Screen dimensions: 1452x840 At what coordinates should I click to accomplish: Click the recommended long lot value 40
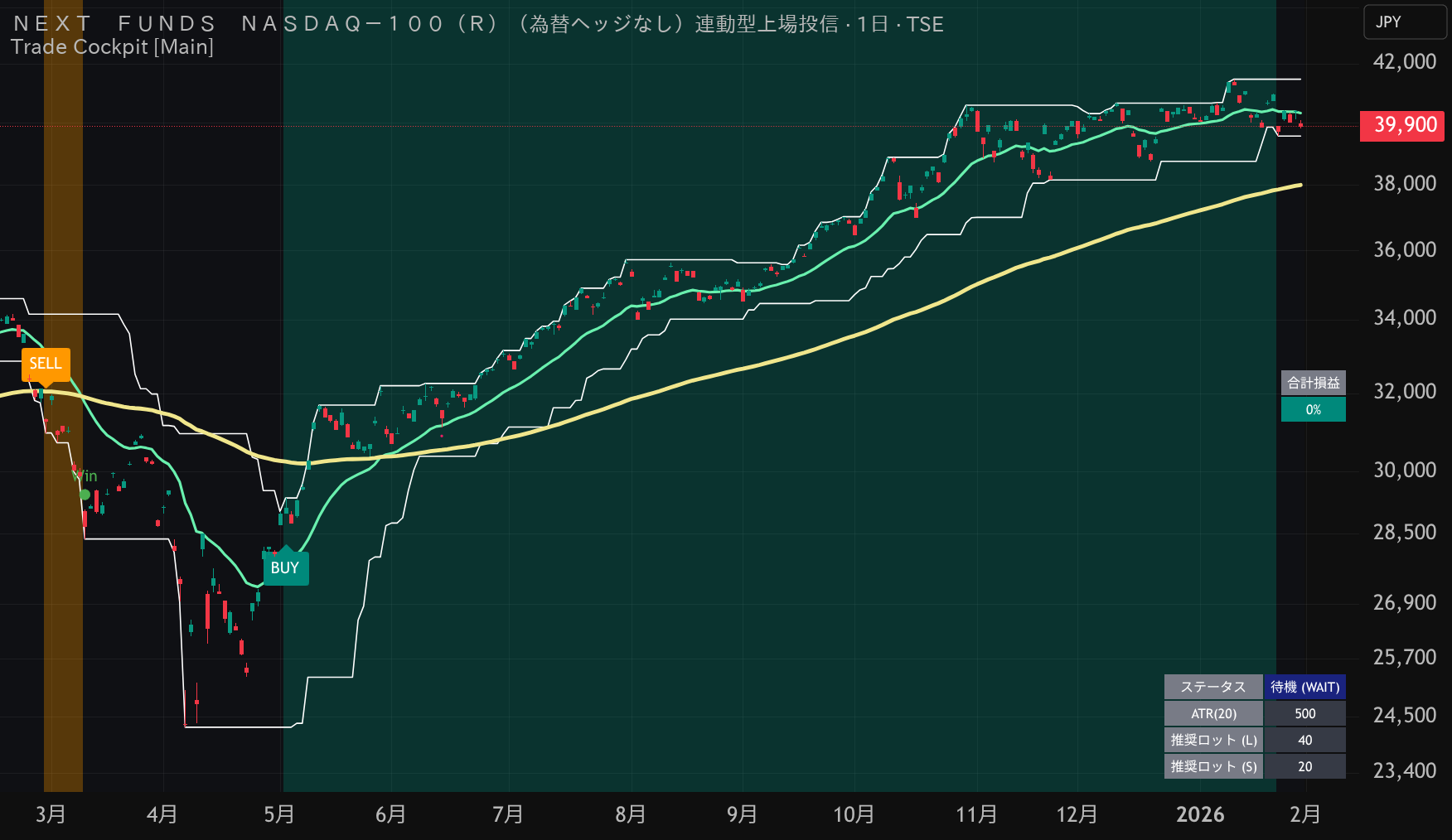[1304, 740]
